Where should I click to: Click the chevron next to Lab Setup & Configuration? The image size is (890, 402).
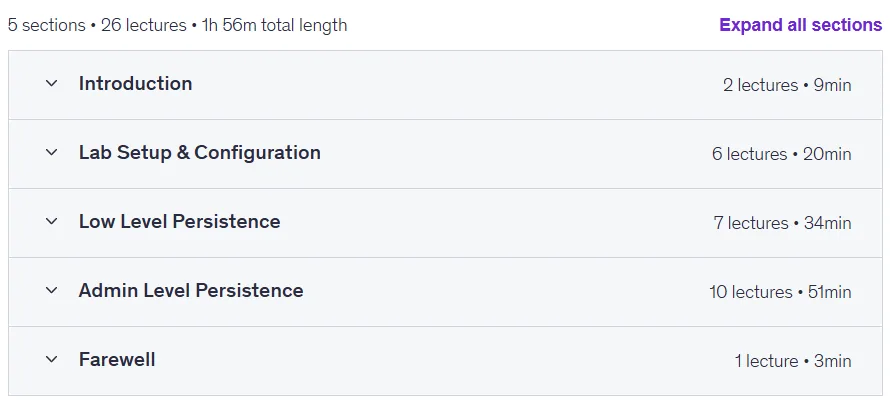pyautogui.click(x=52, y=152)
